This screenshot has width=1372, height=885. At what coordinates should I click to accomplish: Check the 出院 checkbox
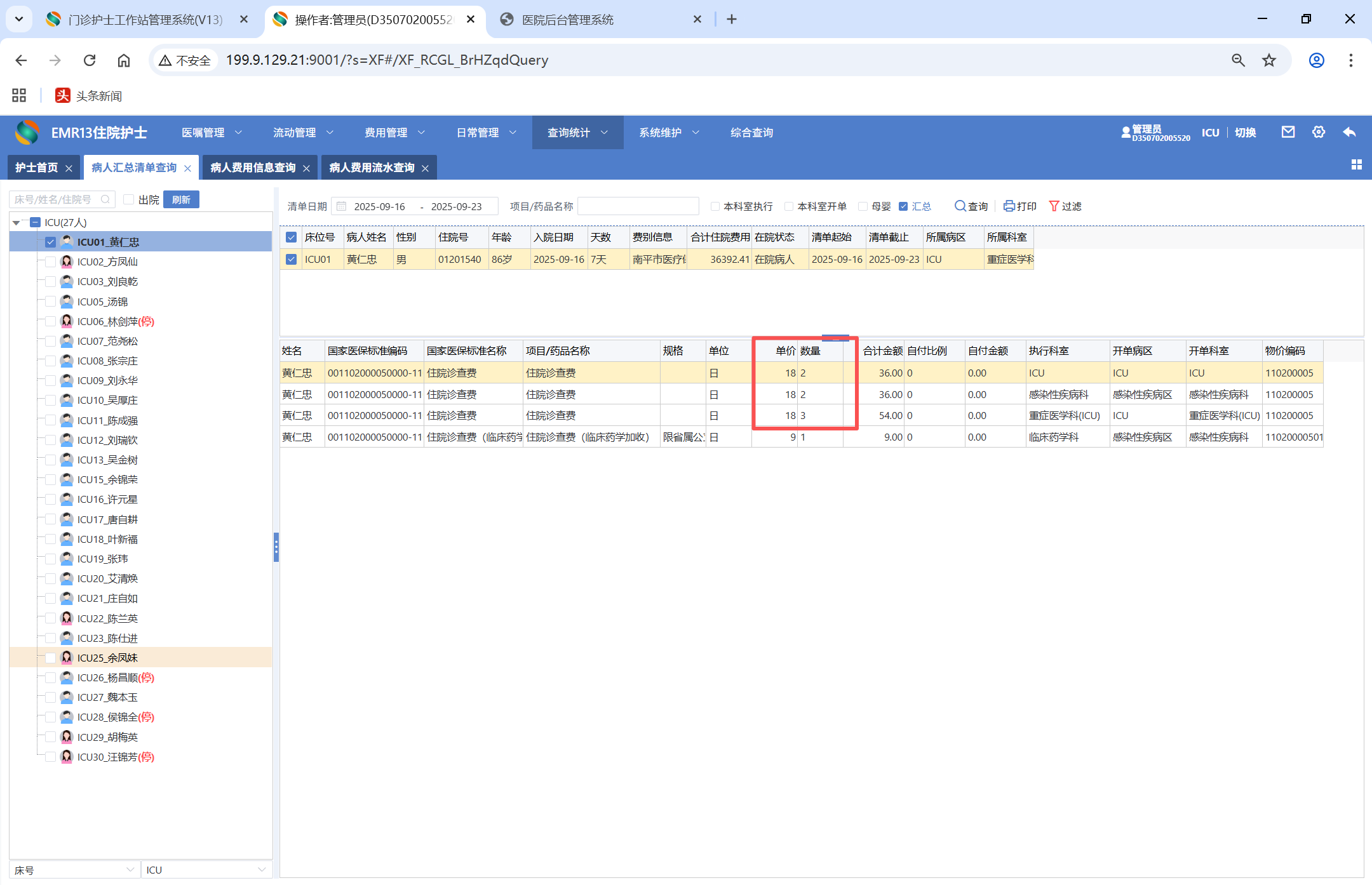pyautogui.click(x=129, y=199)
